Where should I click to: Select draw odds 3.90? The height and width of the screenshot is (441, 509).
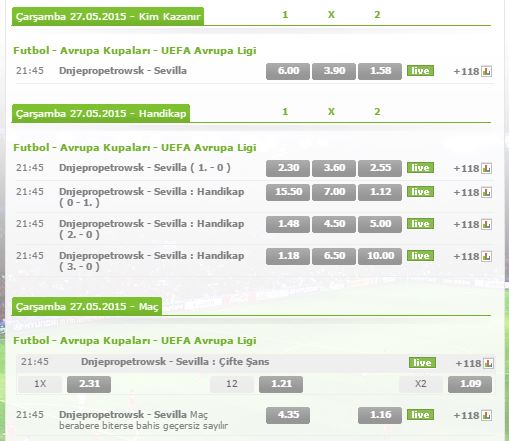click(x=334, y=71)
